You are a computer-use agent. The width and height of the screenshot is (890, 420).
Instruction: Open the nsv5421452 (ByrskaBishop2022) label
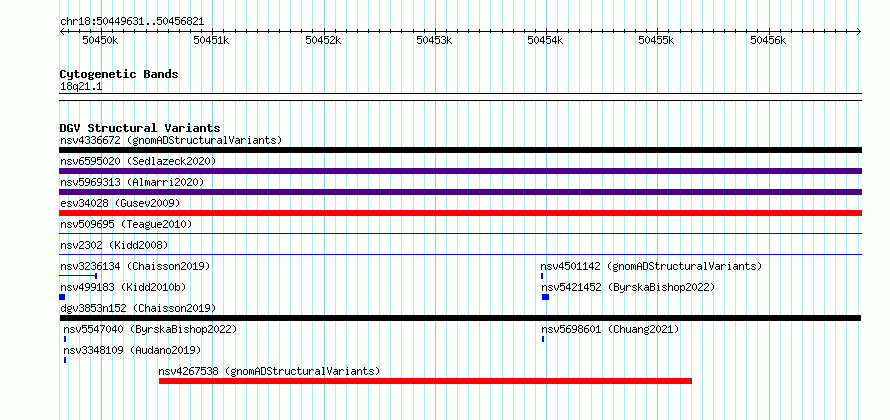pos(628,287)
